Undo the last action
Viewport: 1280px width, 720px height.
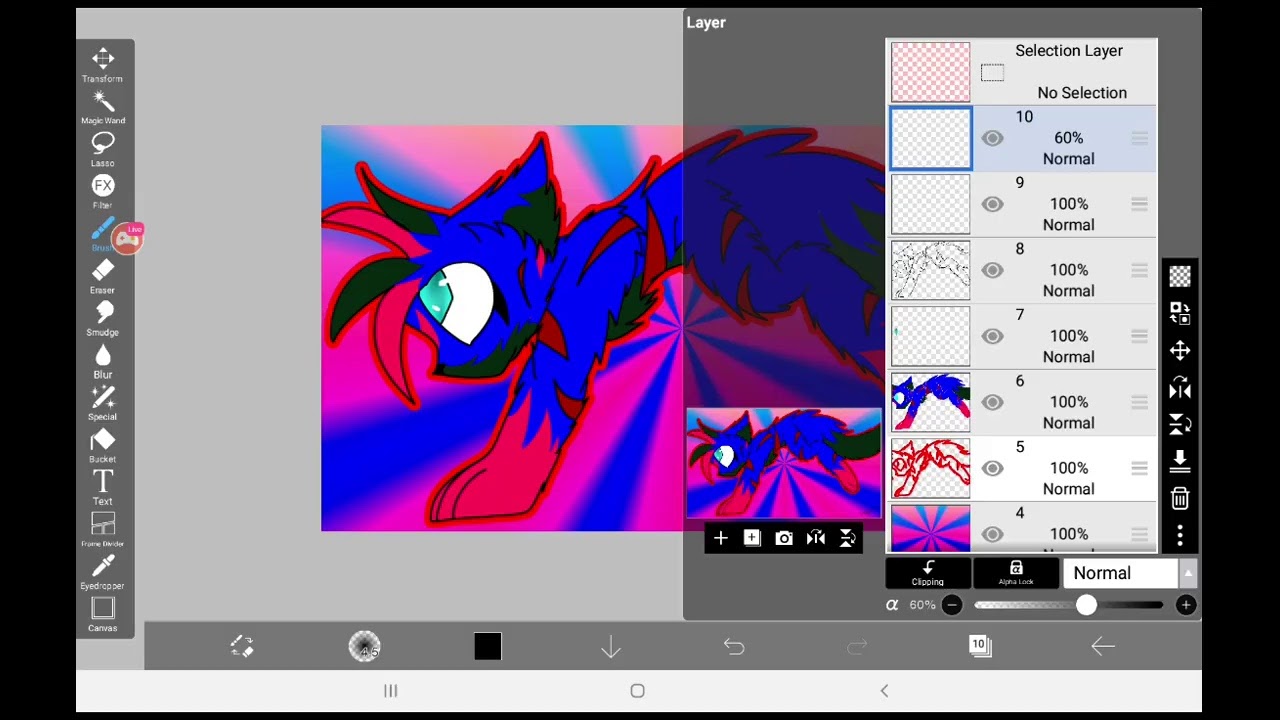(734, 646)
